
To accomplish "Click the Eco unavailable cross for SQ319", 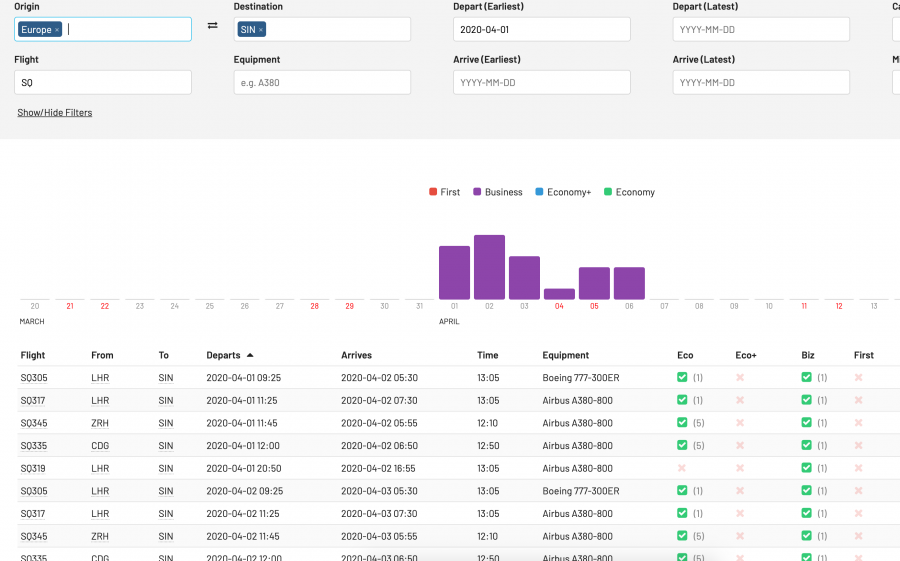I will [x=682, y=468].
